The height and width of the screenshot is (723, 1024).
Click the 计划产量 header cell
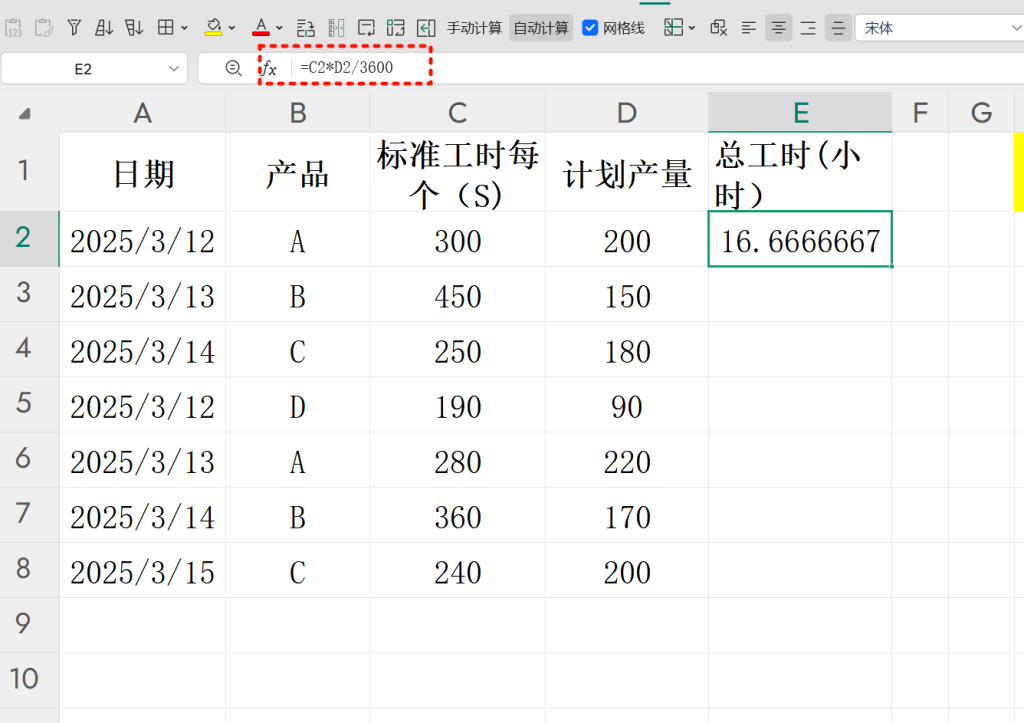(x=627, y=172)
